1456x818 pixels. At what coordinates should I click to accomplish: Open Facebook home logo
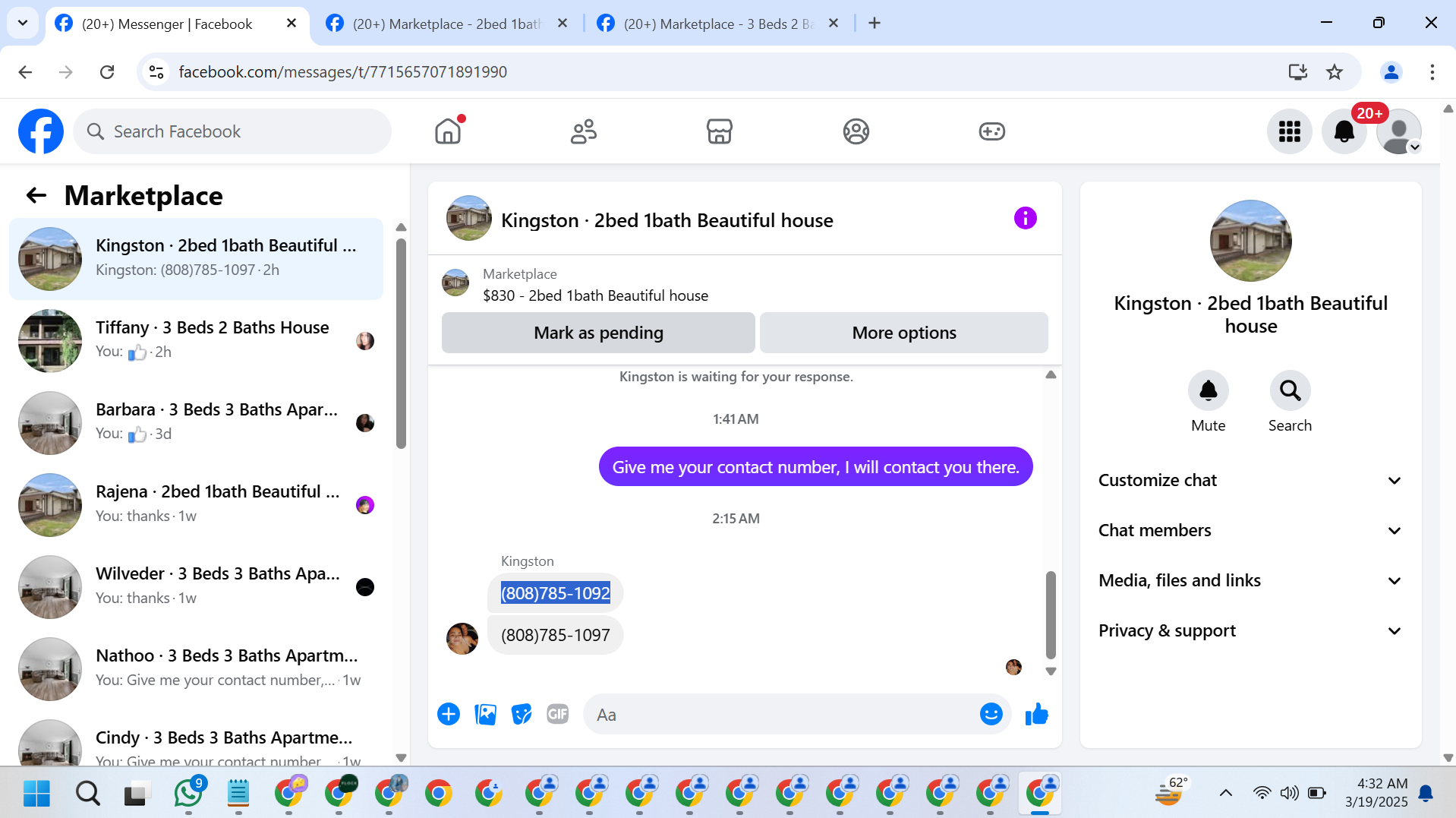[41, 131]
